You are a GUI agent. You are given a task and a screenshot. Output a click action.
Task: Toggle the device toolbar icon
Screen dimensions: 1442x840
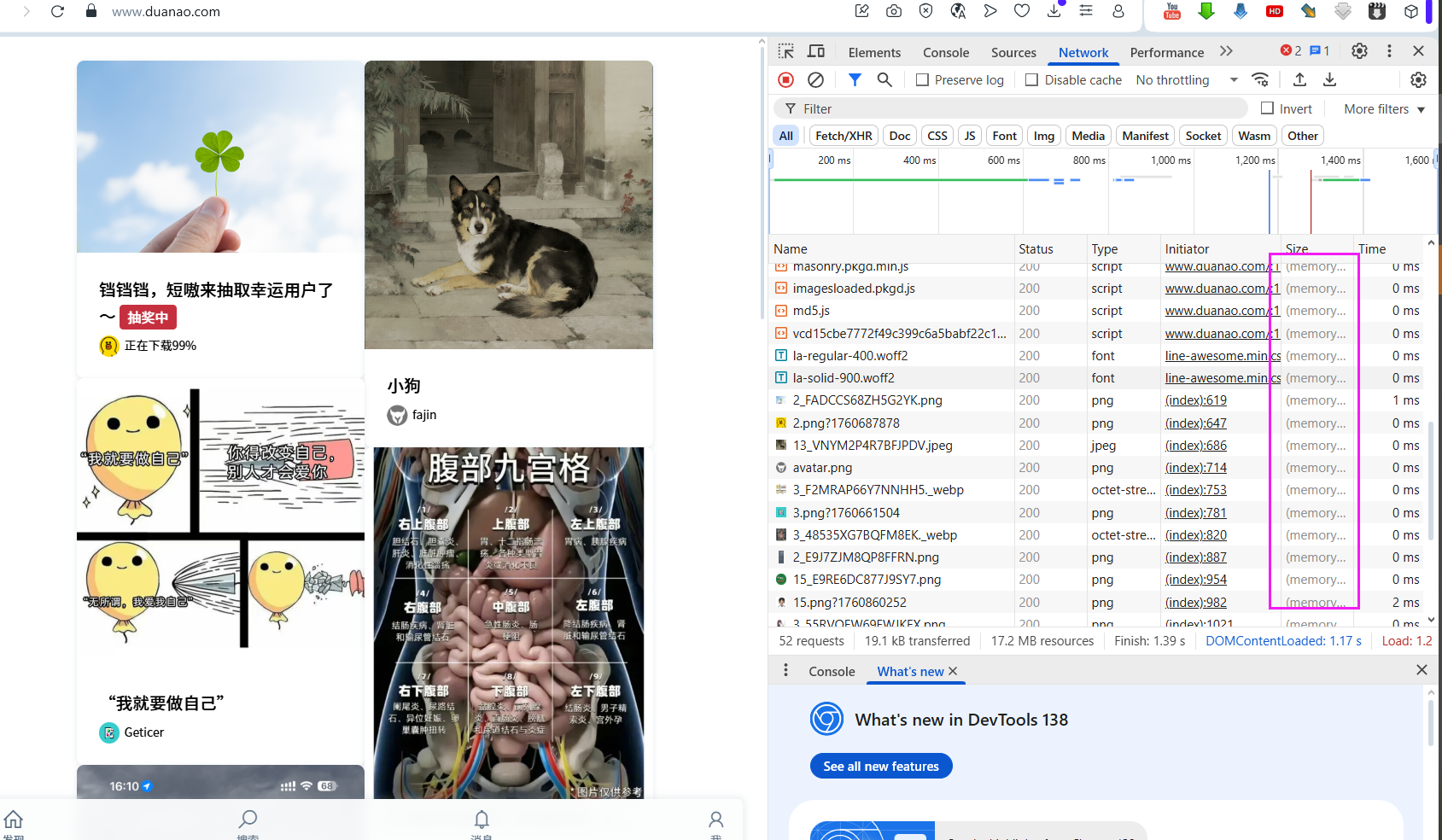[x=816, y=51]
